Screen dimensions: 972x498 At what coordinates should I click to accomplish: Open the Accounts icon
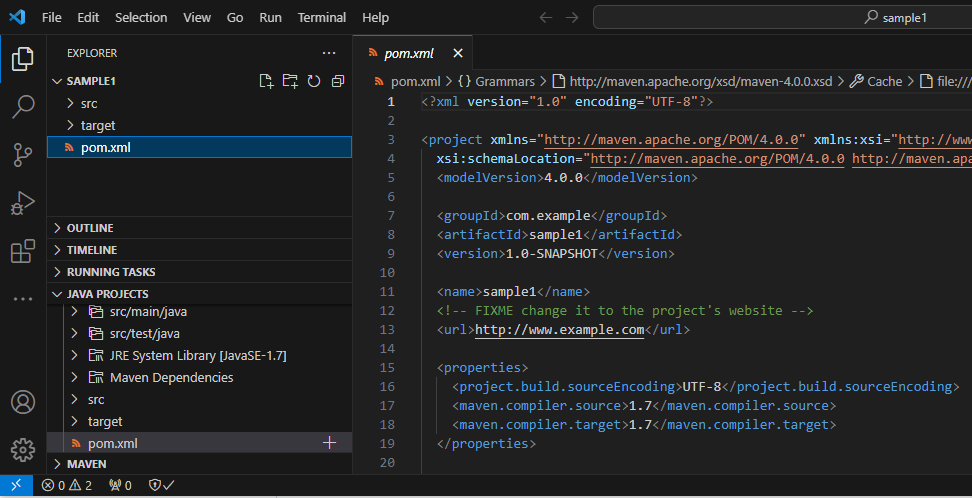(22, 402)
